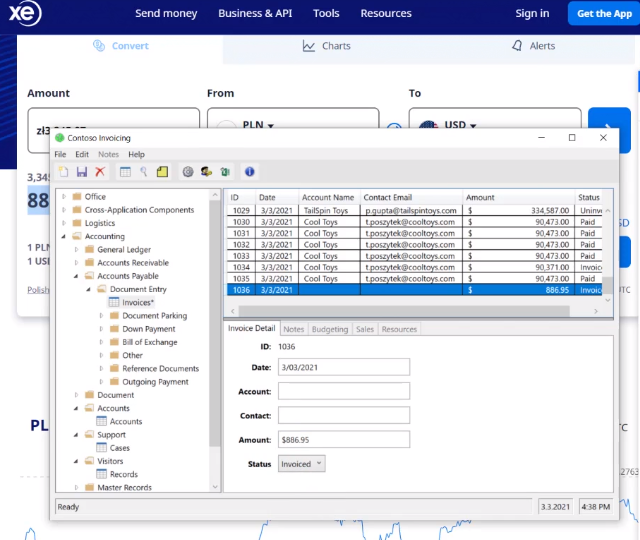Open the Edit menu
Viewport: 640px width, 540px height.
pyautogui.click(x=82, y=154)
